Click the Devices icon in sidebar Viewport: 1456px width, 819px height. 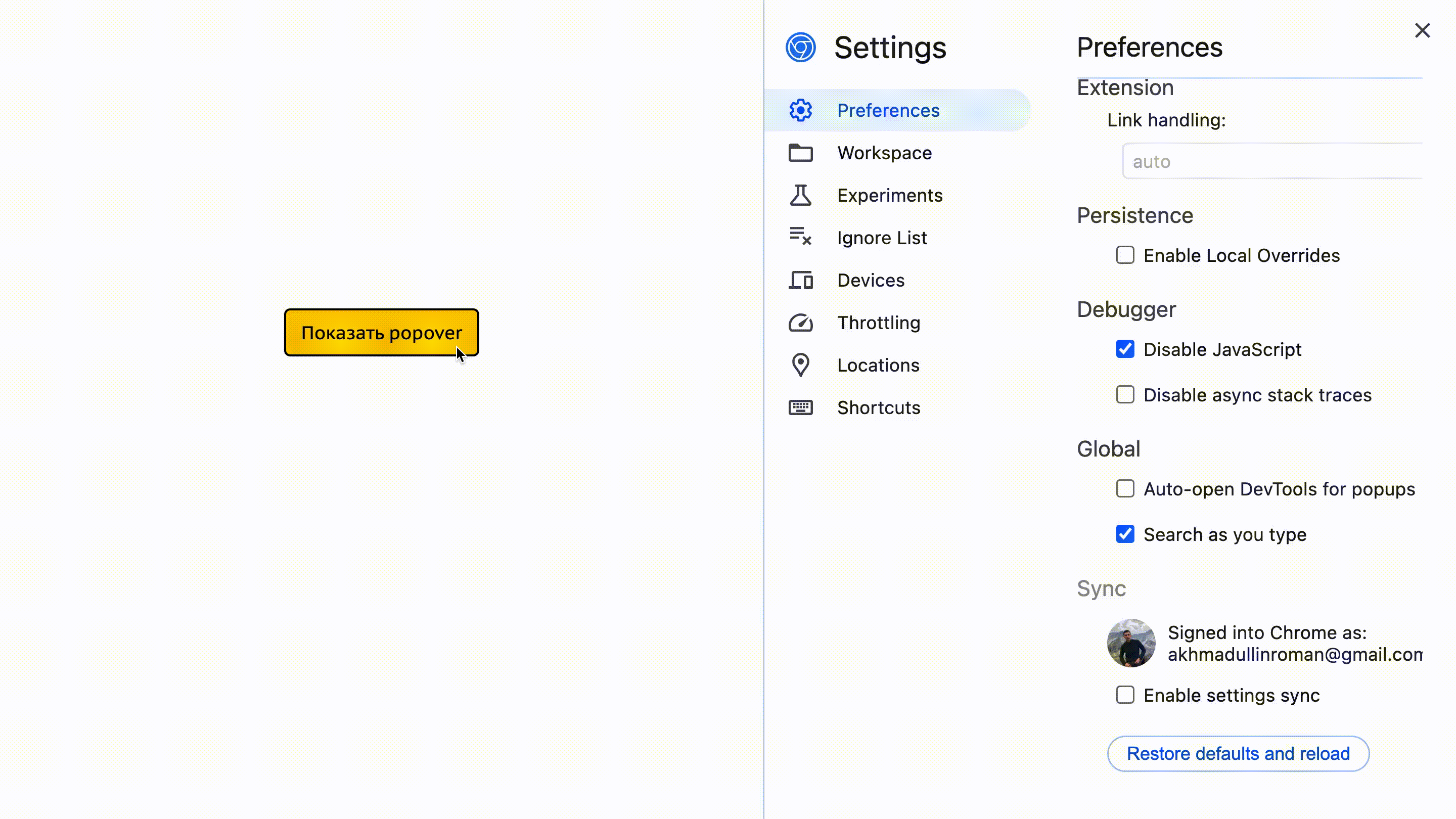pyautogui.click(x=800, y=281)
